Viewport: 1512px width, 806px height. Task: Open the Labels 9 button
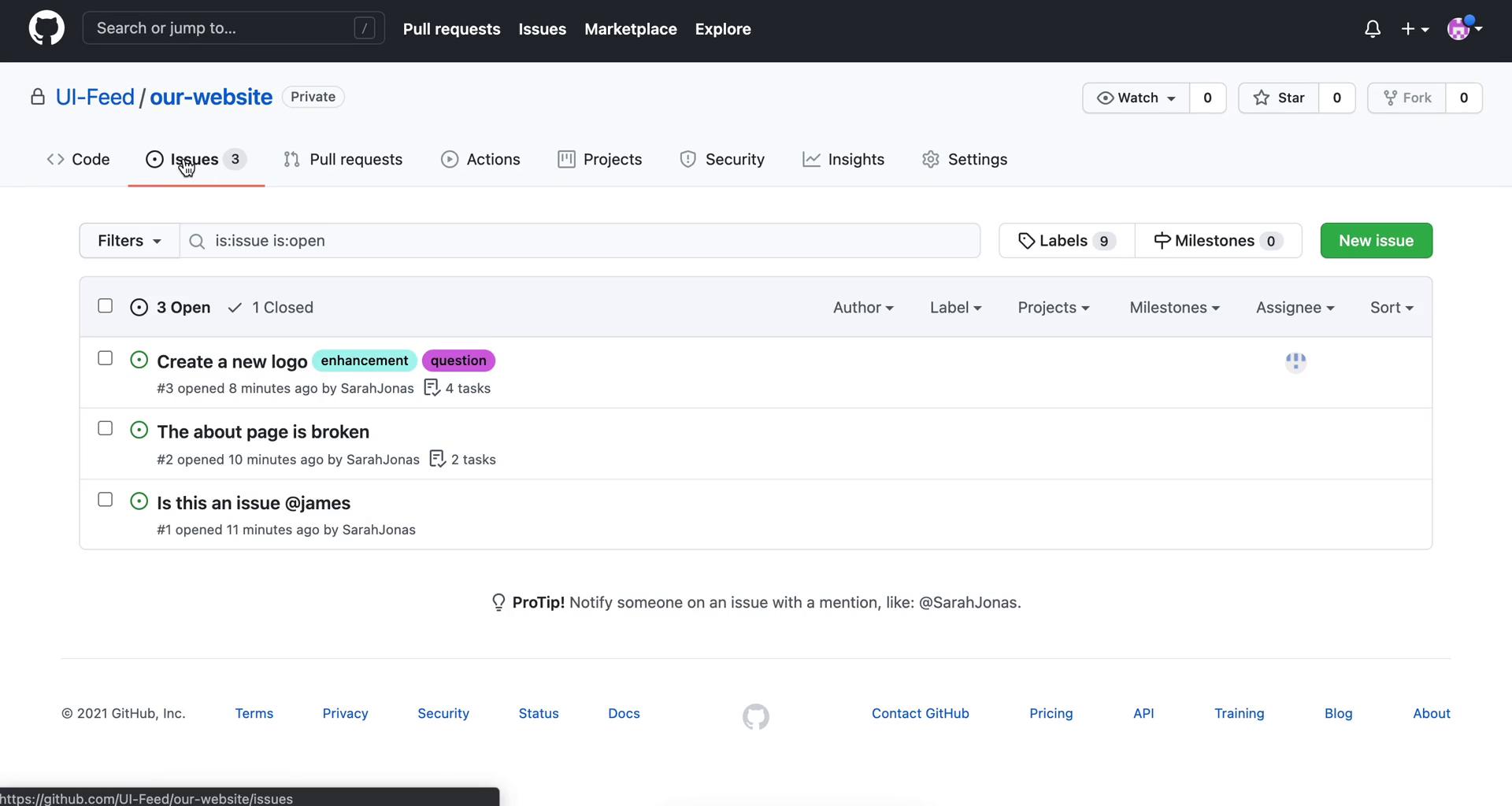point(1067,241)
